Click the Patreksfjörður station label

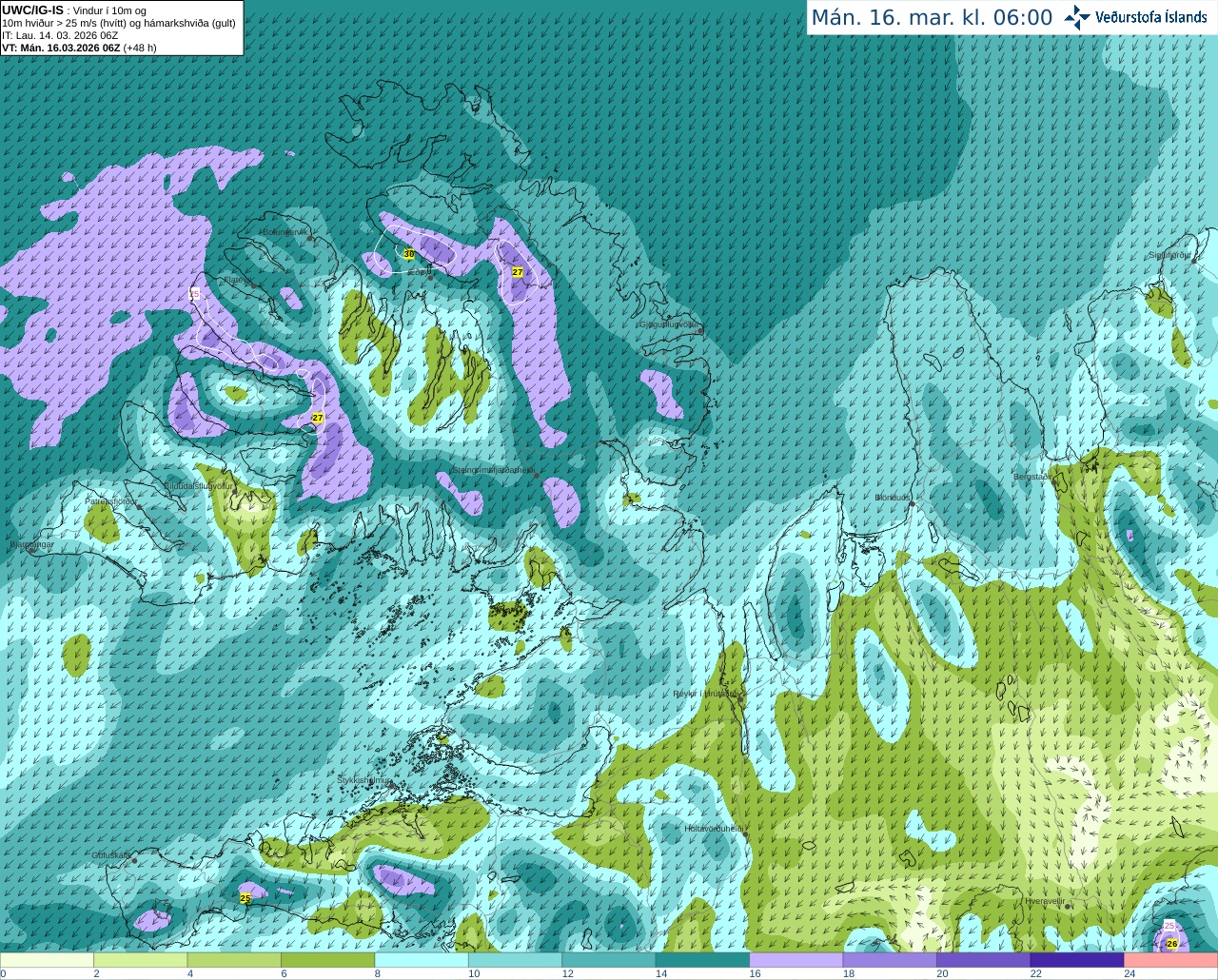111,500
